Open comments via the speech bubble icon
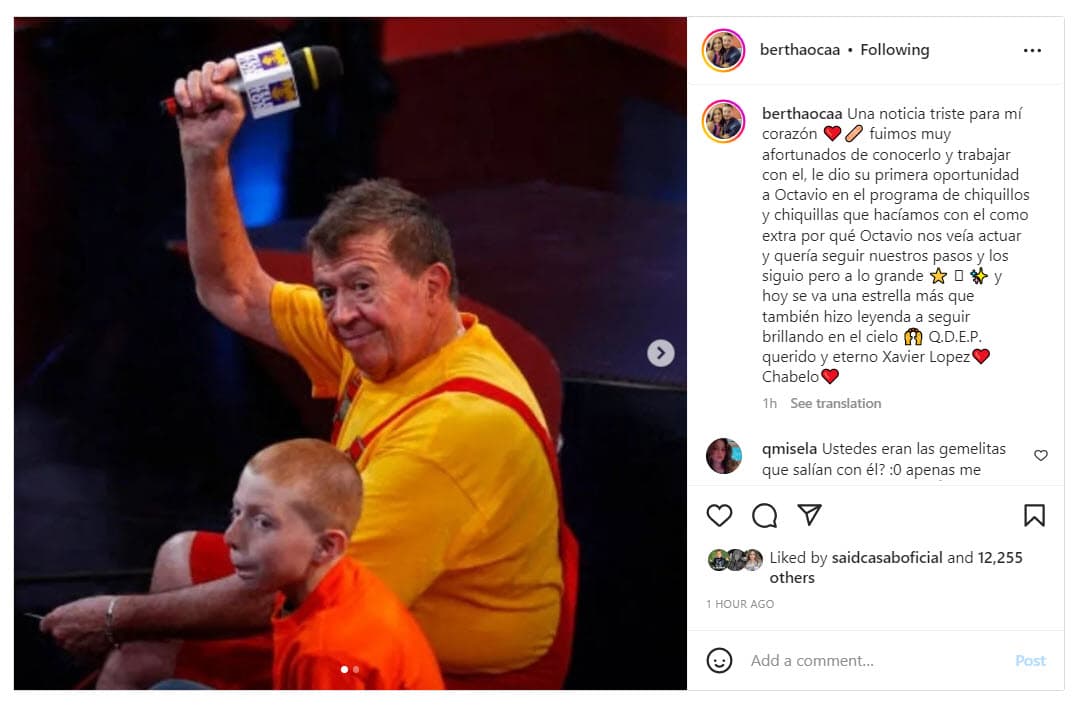1085x715 pixels. 765,516
